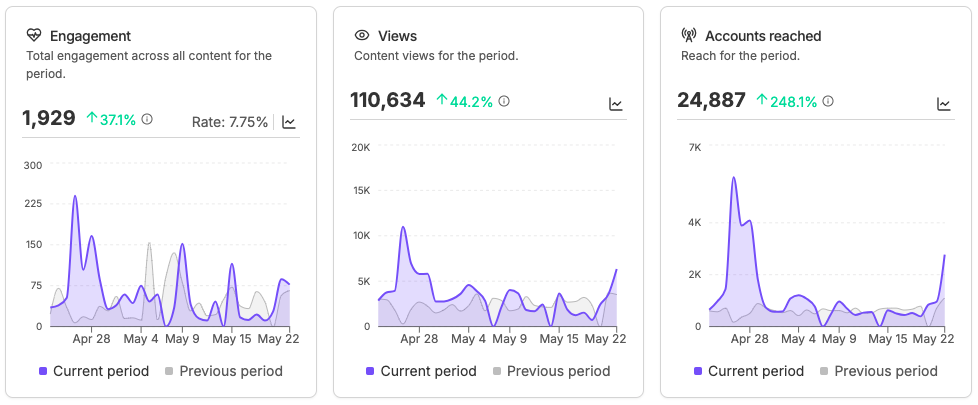
Task: Click info icon next to 44.2%
Action: tap(504, 101)
